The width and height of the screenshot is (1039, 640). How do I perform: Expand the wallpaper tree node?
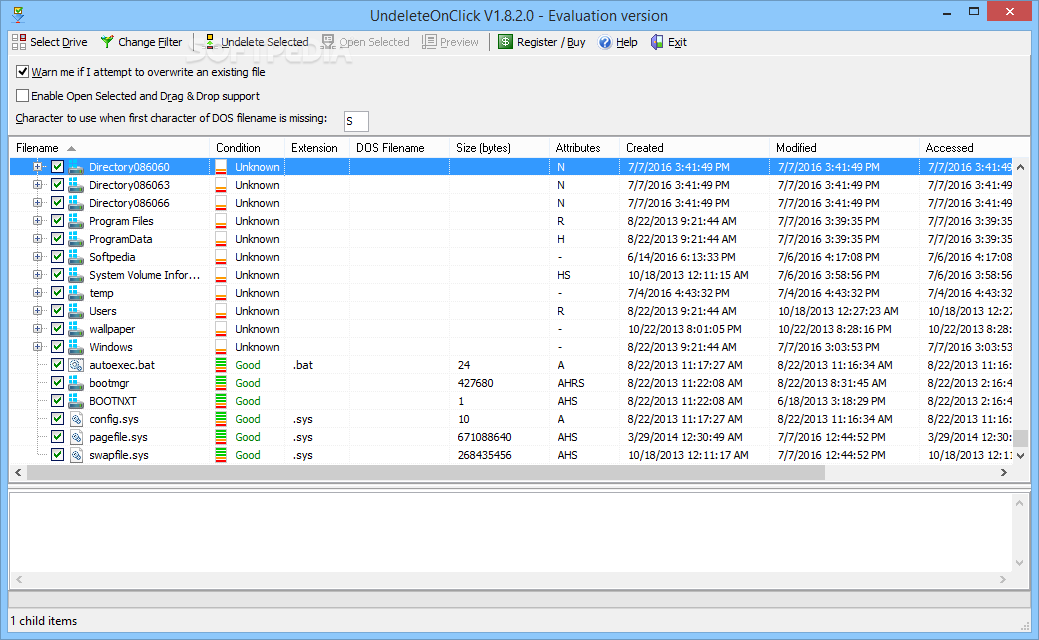click(x=38, y=329)
